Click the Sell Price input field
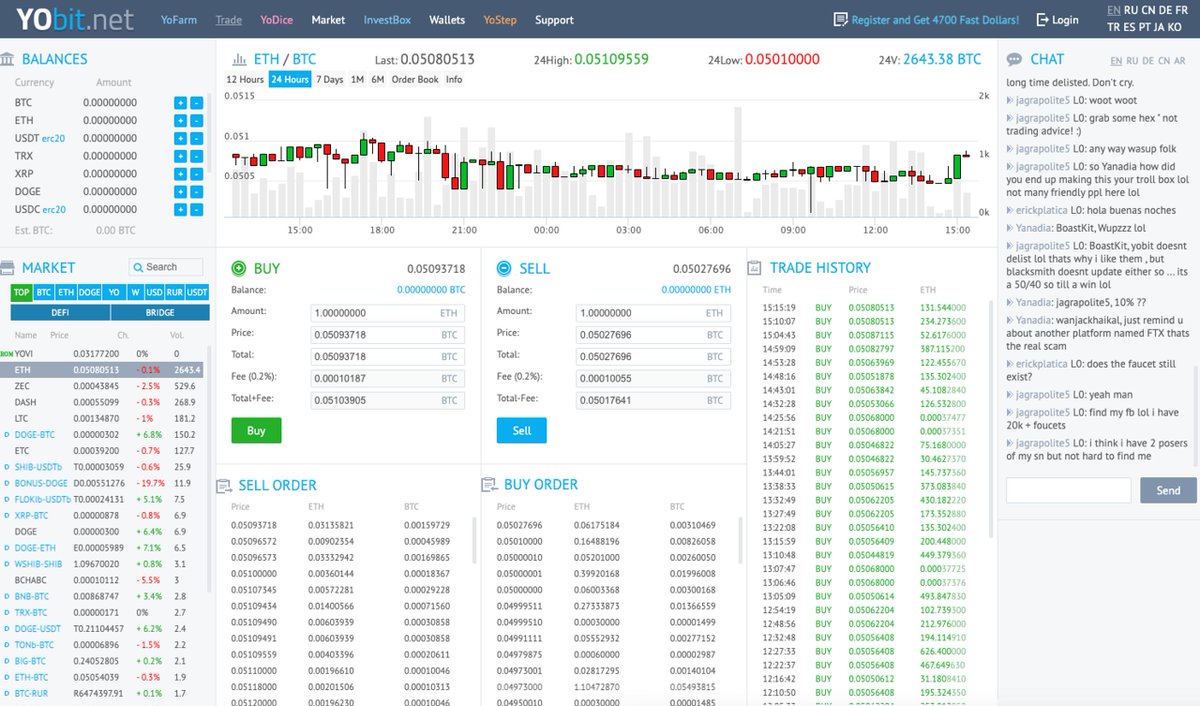The image size is (1200, 706). pyautogui.click(x=653, y=334)
